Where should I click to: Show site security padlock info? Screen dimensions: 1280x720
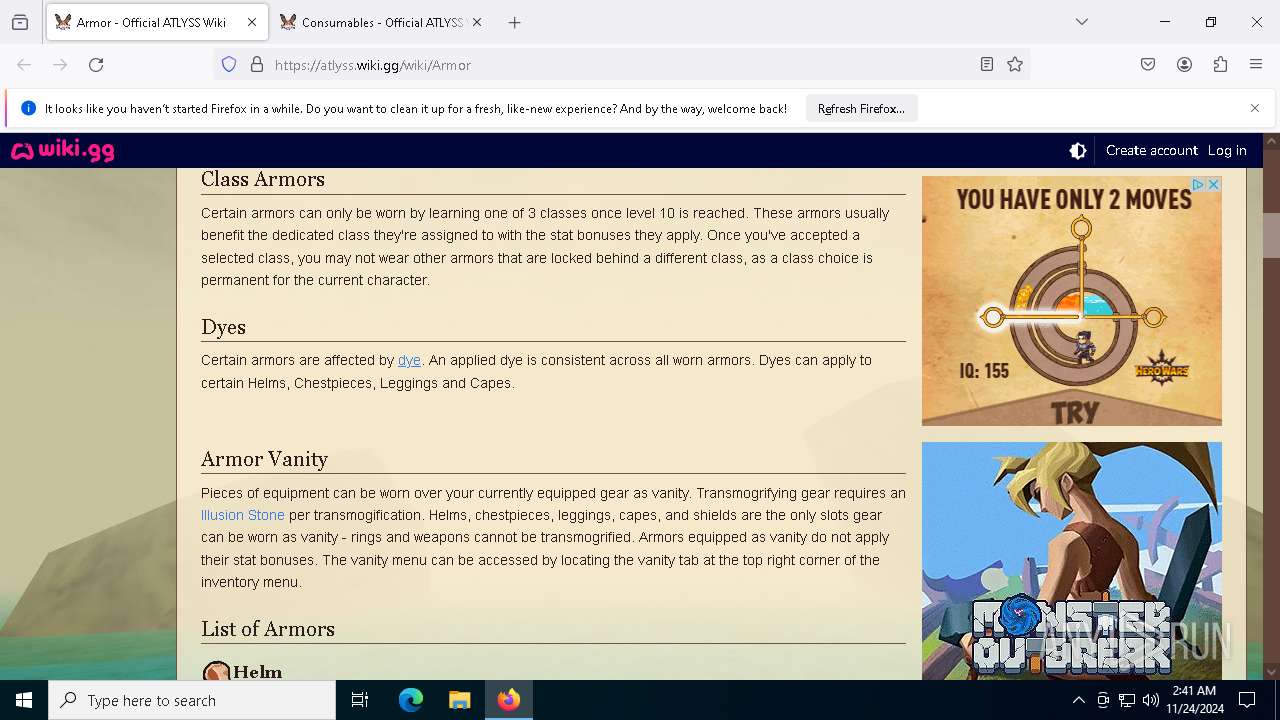(257, 65)
